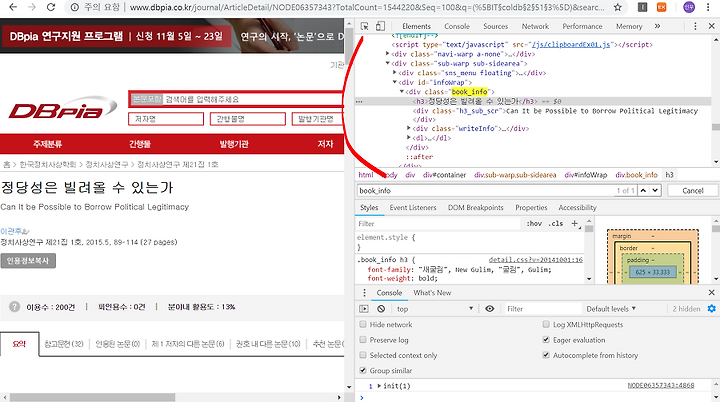Open Chrome three-dot menu
The height and width of the screenshot is (402, 720).
coord(709,7)
